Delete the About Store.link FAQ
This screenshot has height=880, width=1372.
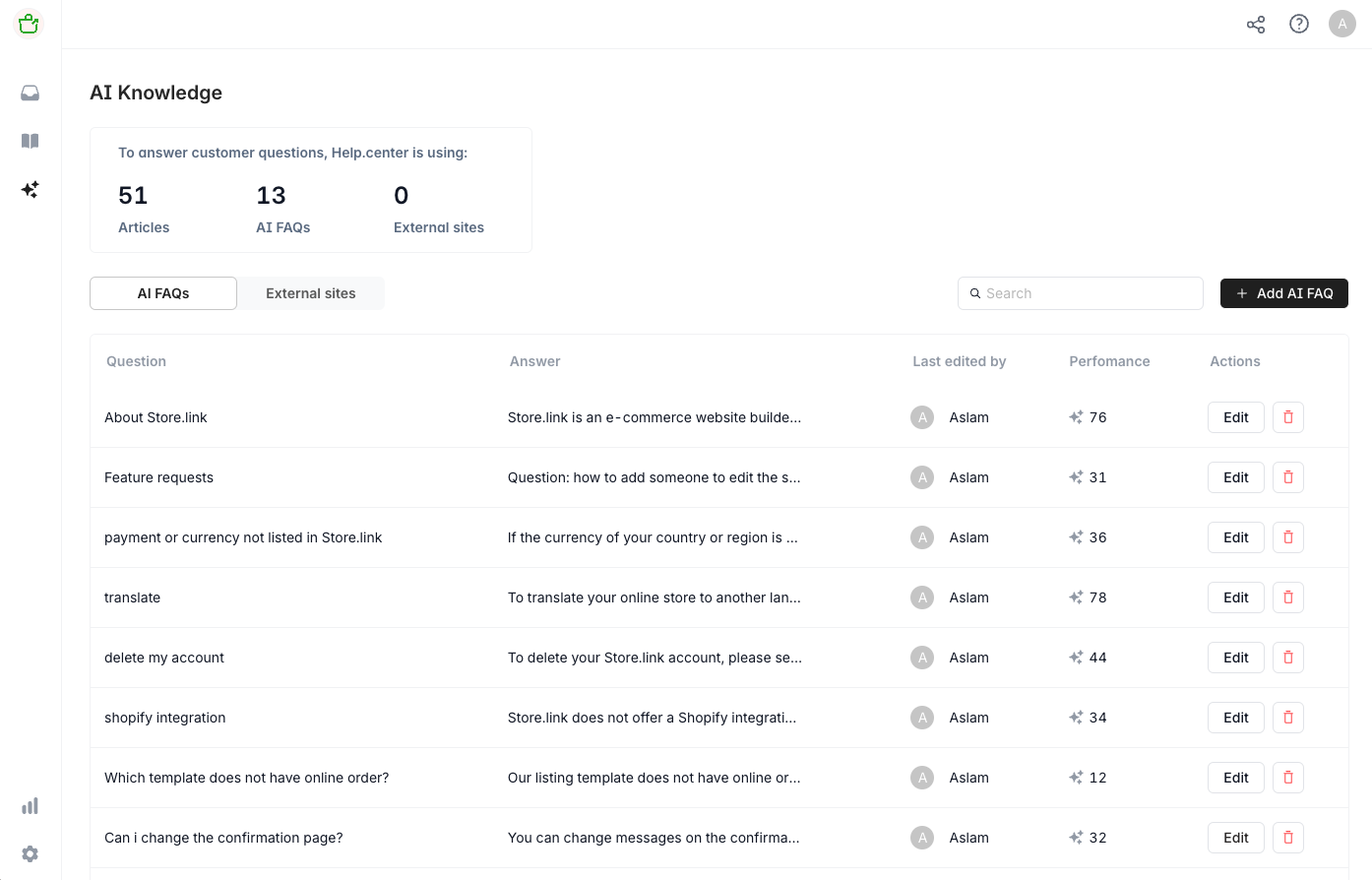1287,417
